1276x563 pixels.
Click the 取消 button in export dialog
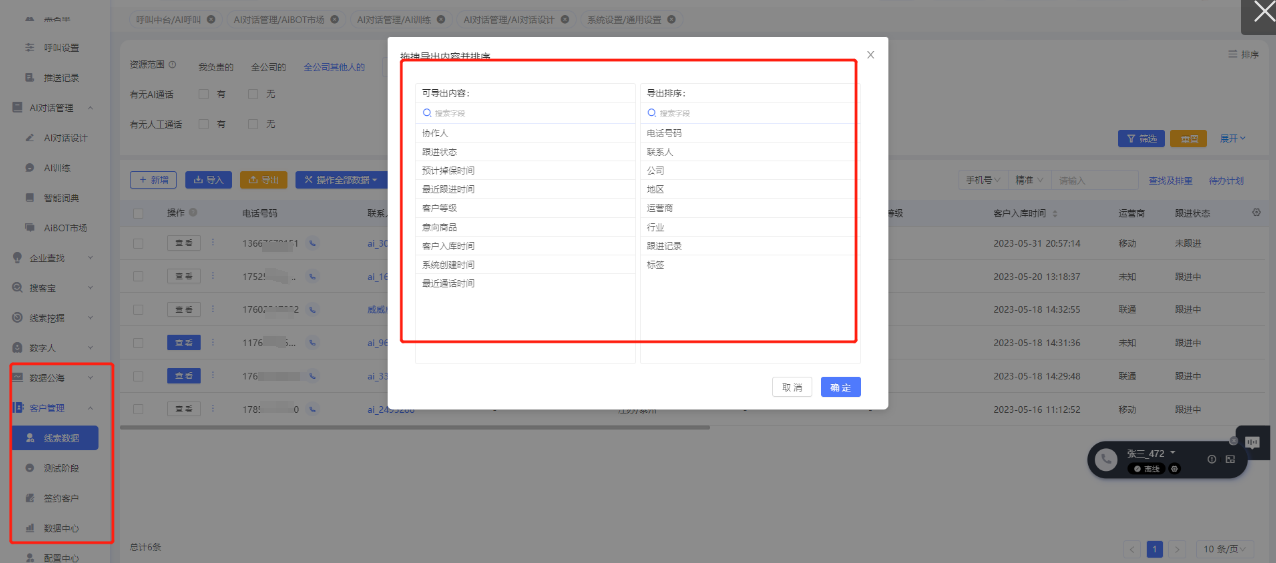(x=792, y=387)
